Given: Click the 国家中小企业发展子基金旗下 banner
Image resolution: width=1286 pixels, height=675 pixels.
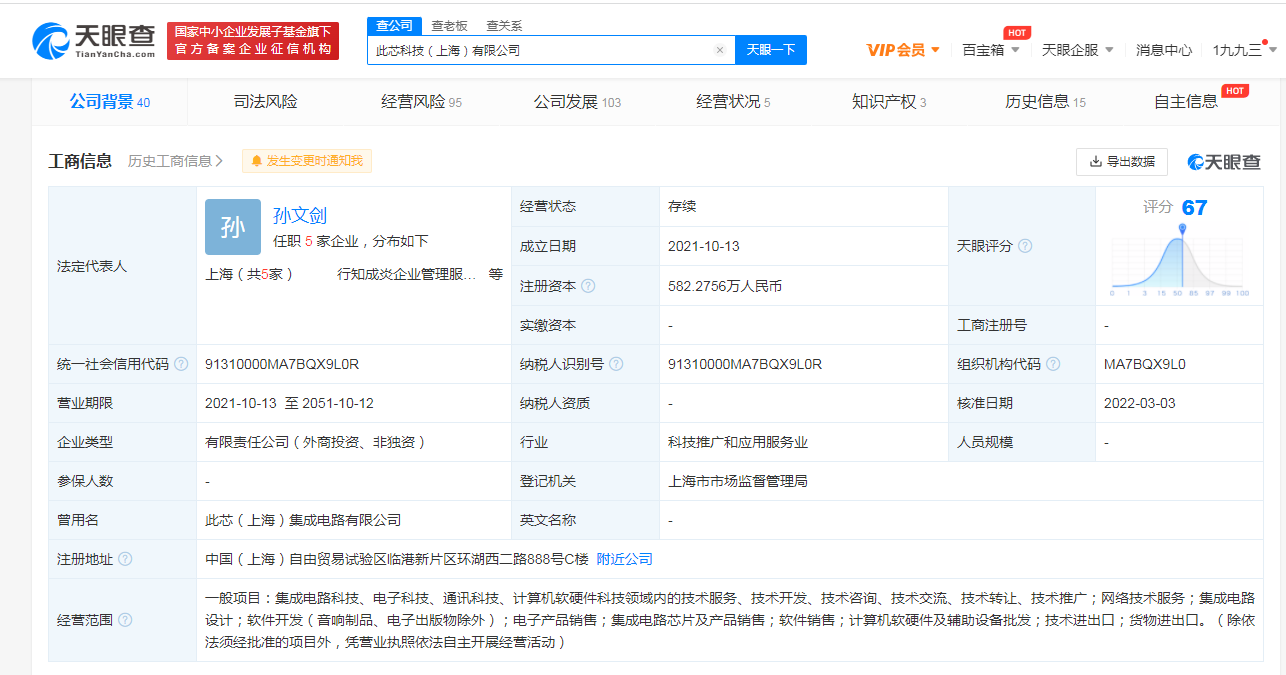Looking at the screenshot, I should pos(253,41).
